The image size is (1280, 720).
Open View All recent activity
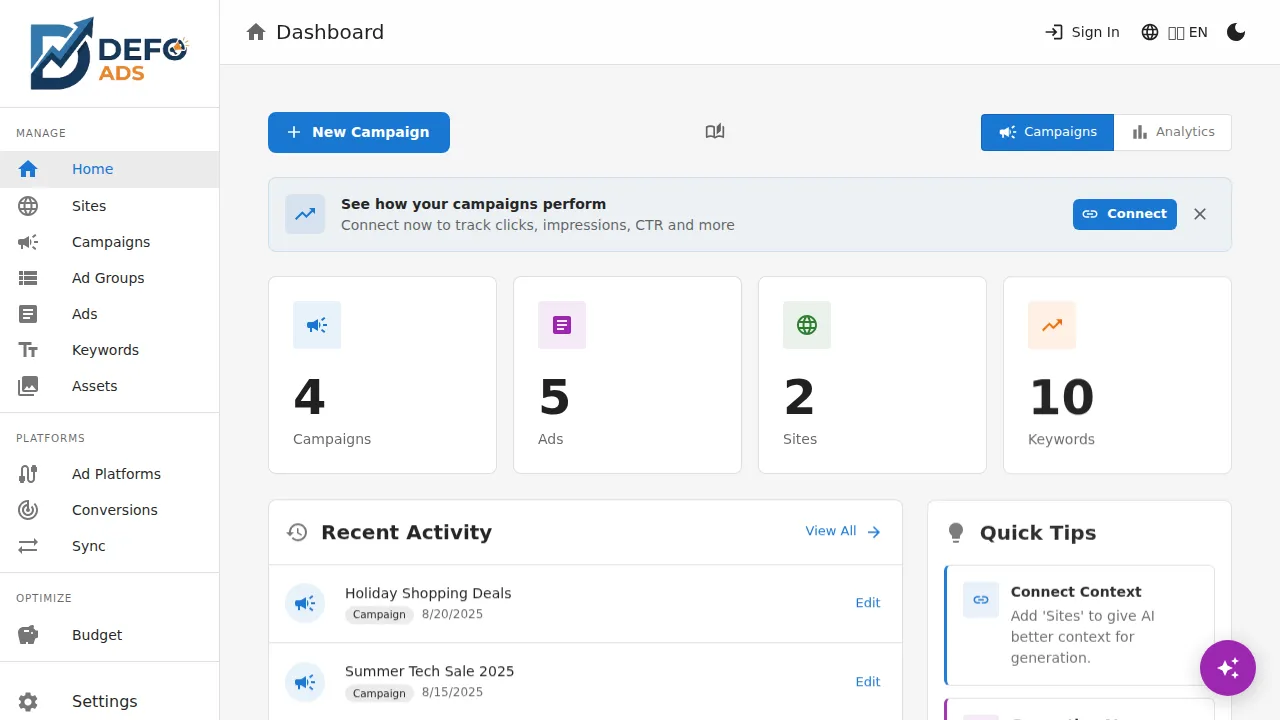click(x=843, y=531)
